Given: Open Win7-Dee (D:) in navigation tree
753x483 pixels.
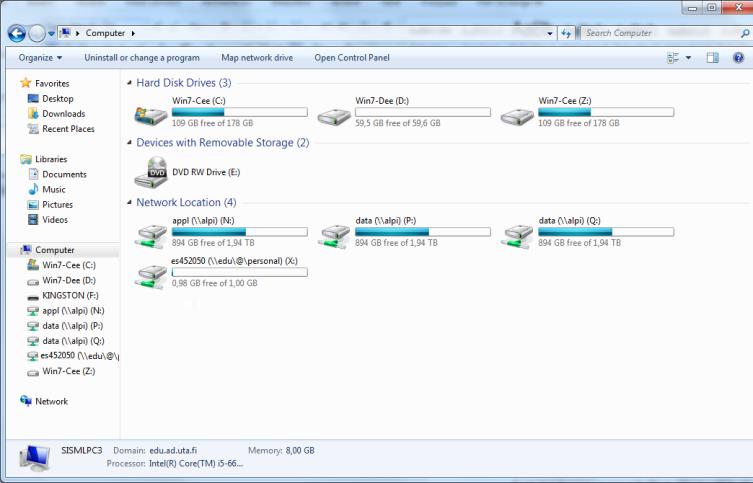Looking at the screenshot, I should tap(69, 280).
